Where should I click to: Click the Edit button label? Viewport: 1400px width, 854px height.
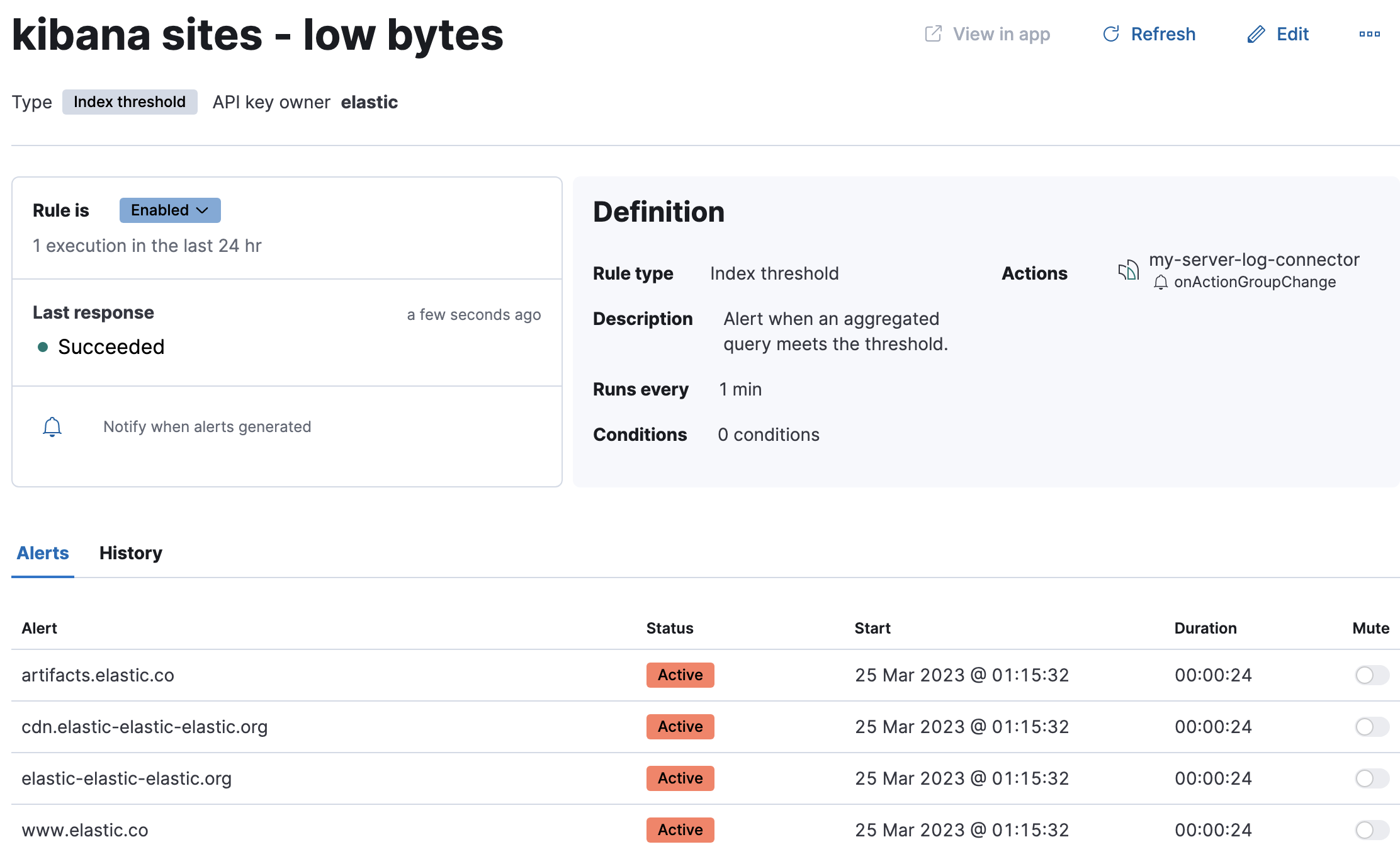(x=1292, y=34)
